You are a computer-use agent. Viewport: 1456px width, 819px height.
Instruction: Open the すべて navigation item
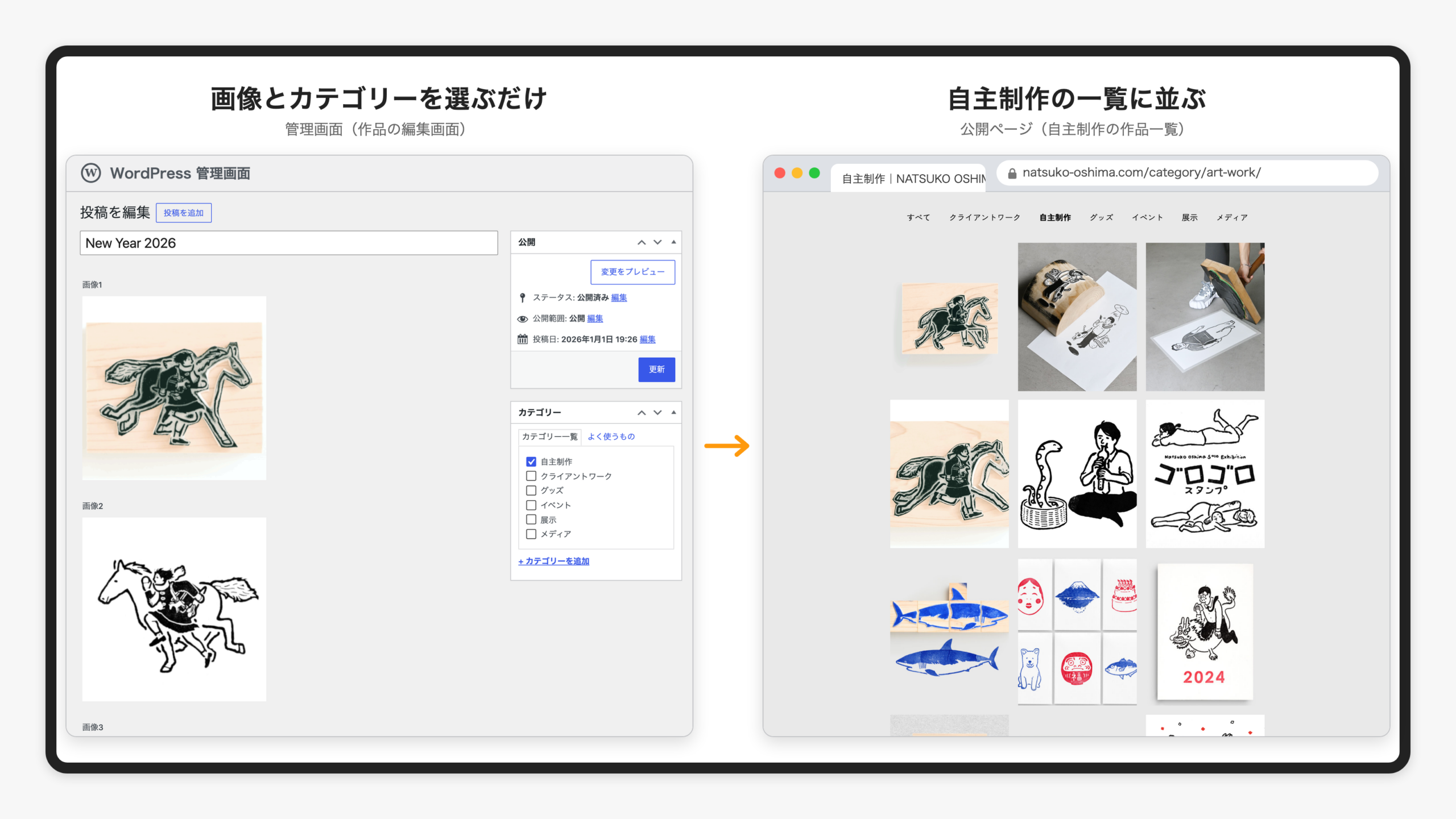919,217
